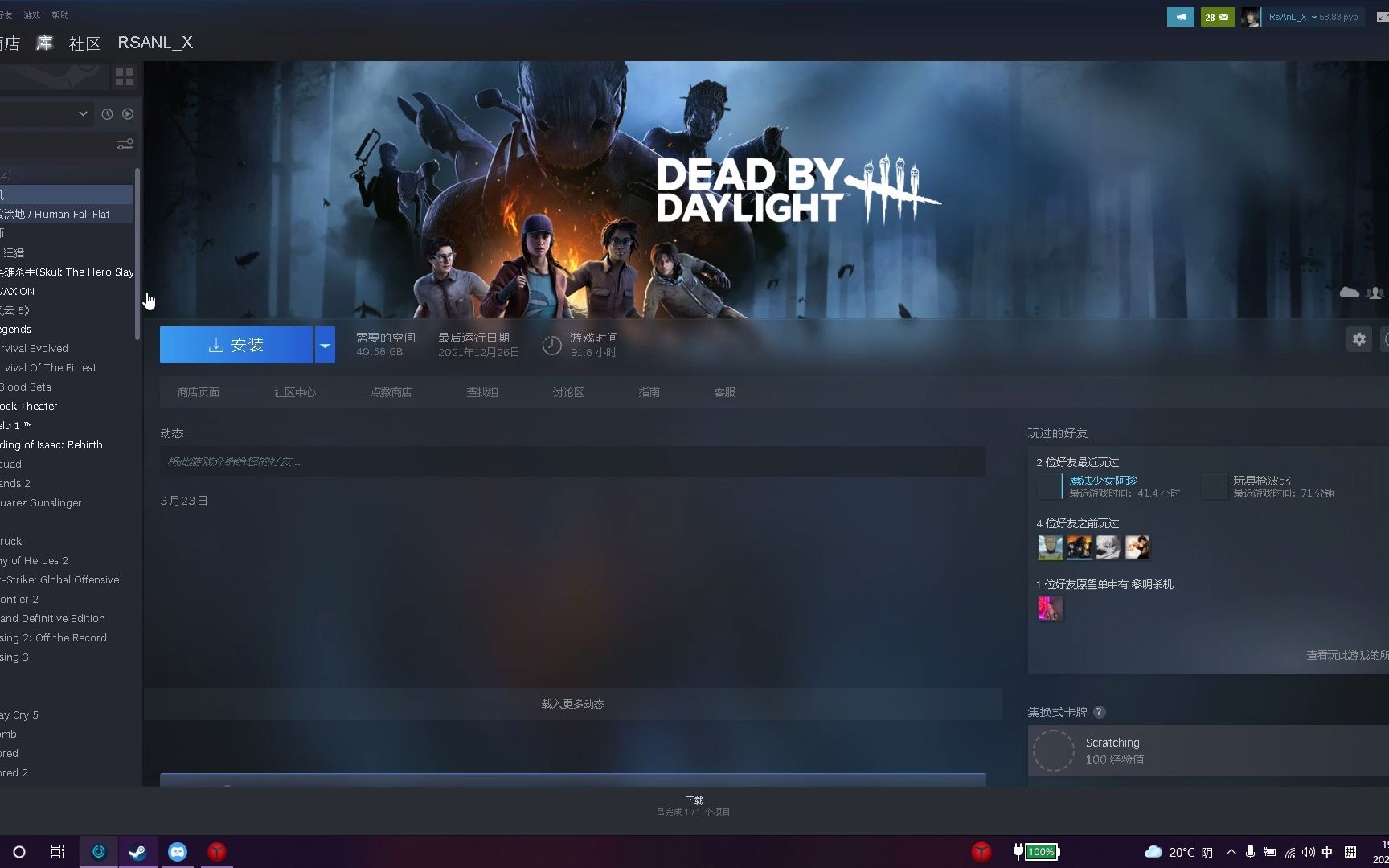Select May Cry 5 game entry

(x=66, y=714)
